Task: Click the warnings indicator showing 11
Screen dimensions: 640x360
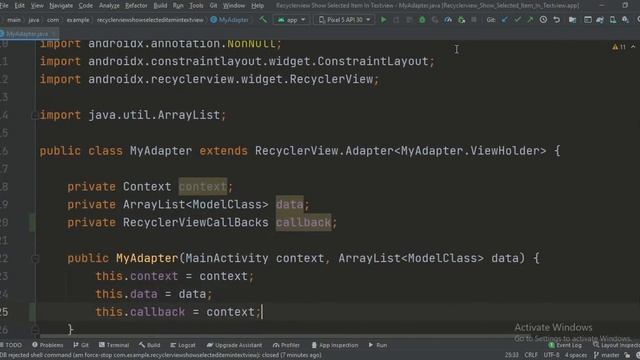Action: [619, 47]
